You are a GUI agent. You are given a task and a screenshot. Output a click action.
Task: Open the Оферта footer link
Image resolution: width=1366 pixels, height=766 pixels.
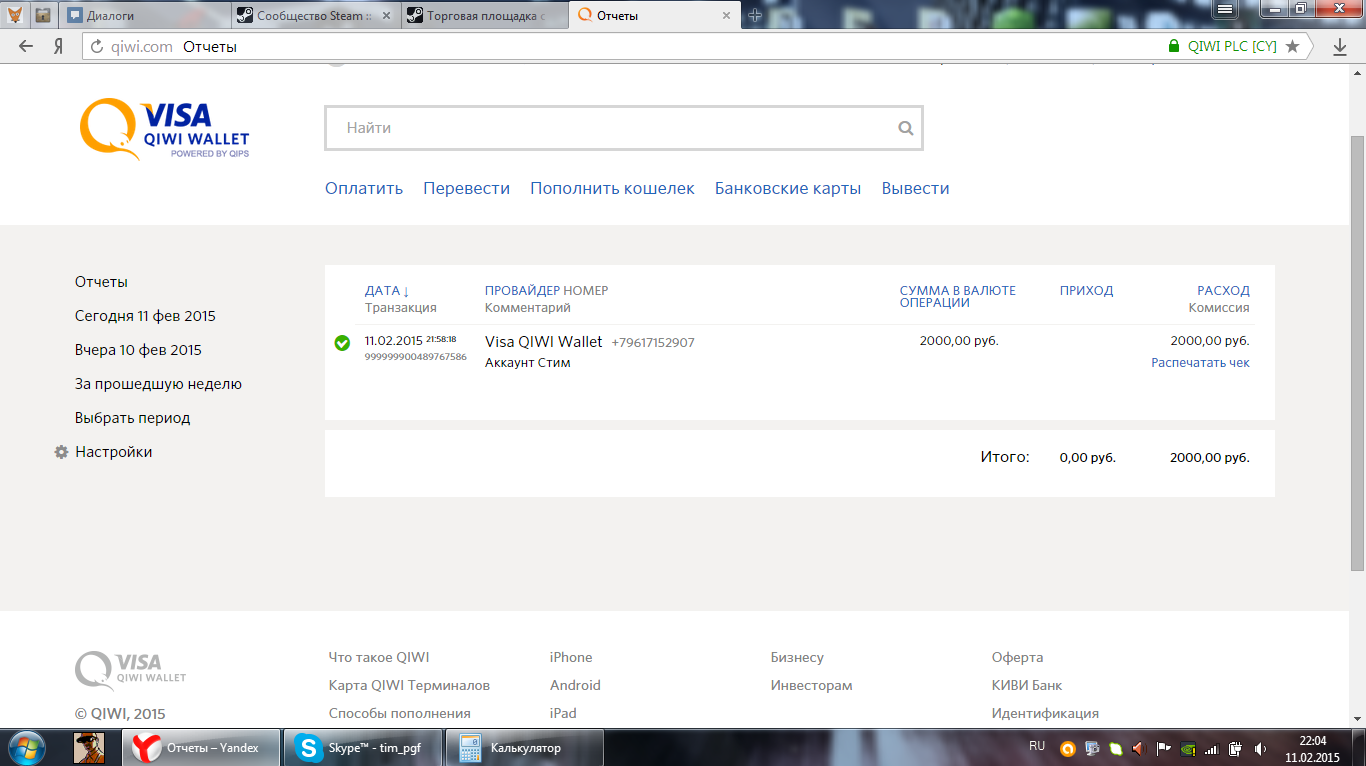[x=1017, y=657]
